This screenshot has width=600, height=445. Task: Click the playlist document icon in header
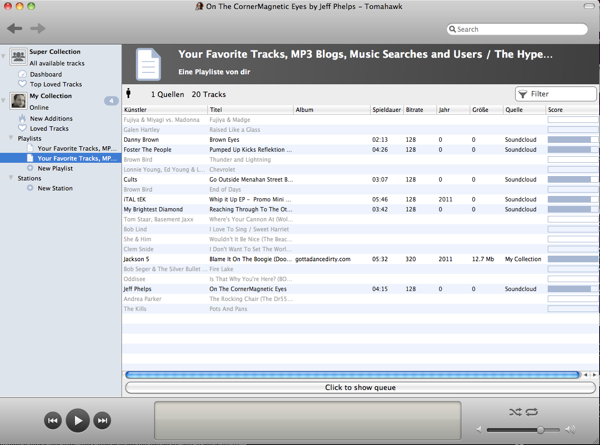tap(148, 64)
